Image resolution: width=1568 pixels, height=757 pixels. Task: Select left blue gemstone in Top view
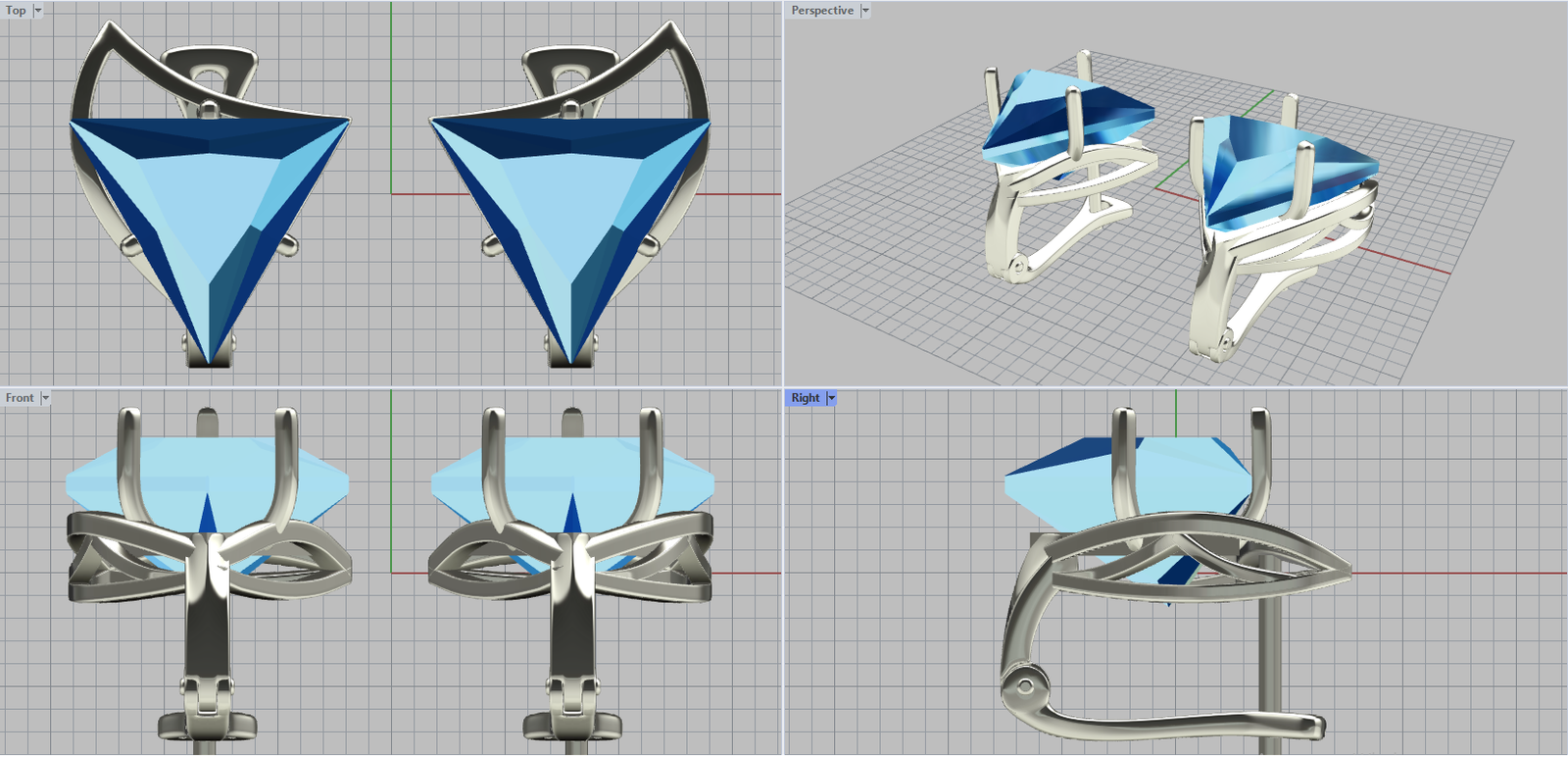pos(196,206)
